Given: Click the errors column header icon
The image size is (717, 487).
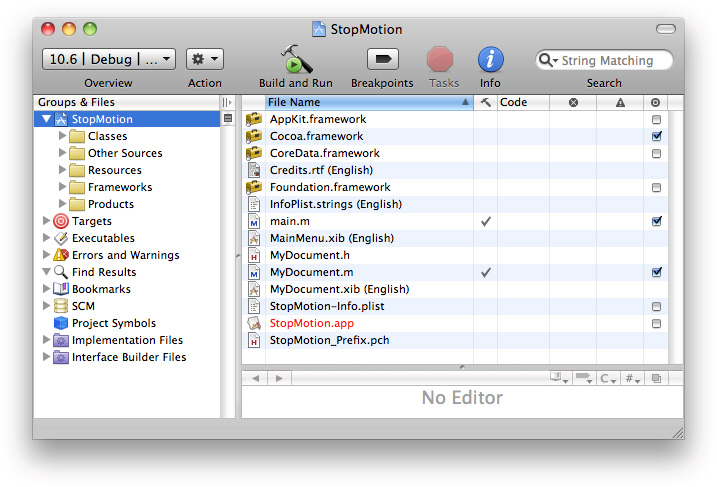Looking at the screenshot, I should [x=573, y=102].
